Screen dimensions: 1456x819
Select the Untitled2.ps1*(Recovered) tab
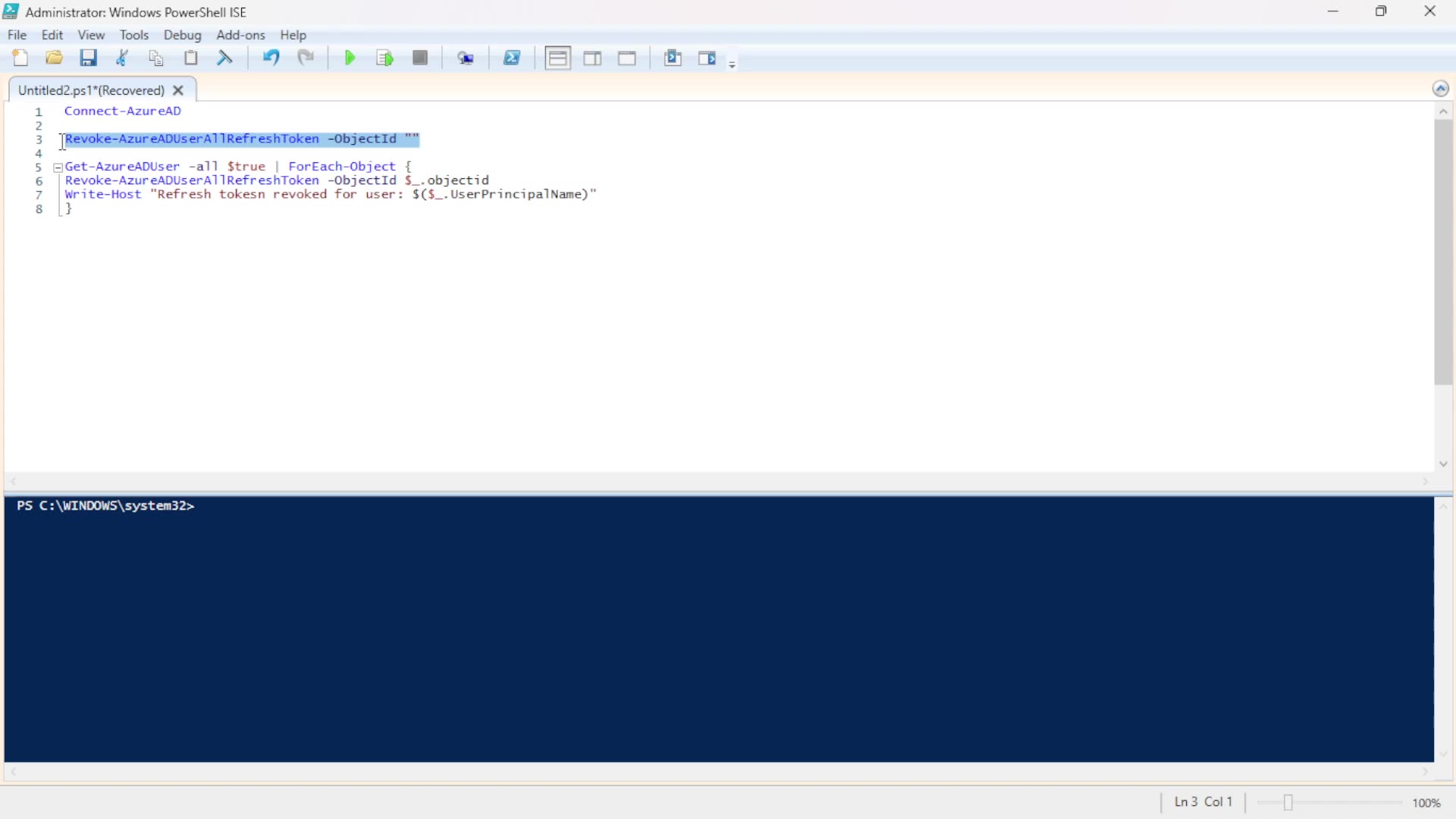91,89
